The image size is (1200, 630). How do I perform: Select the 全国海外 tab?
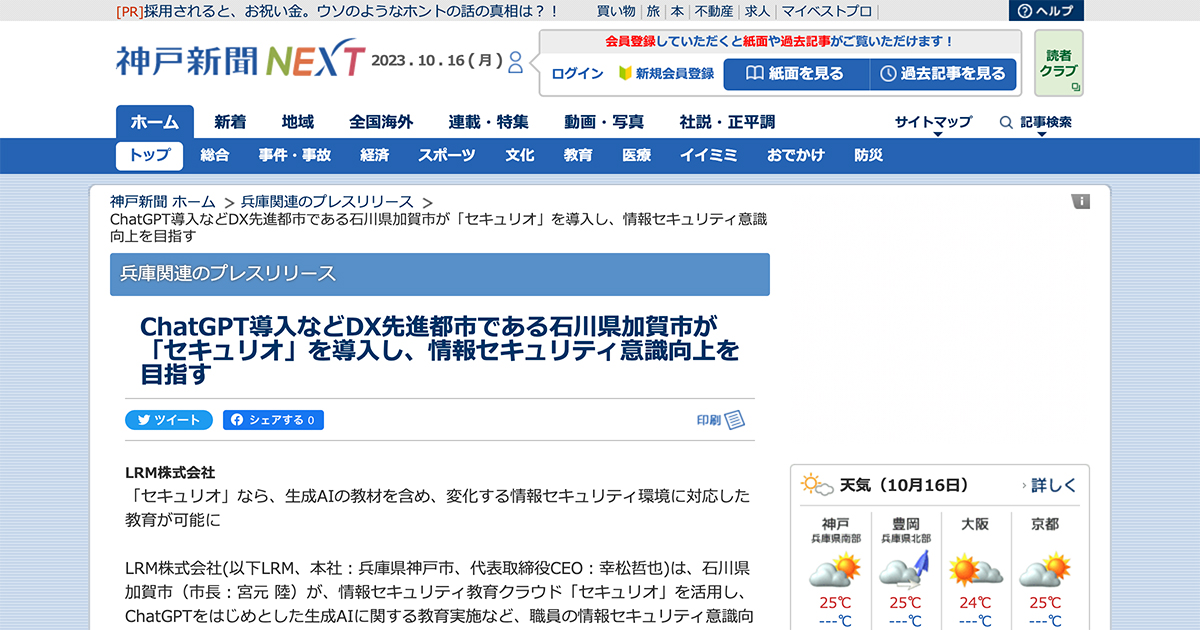point(381,122)
